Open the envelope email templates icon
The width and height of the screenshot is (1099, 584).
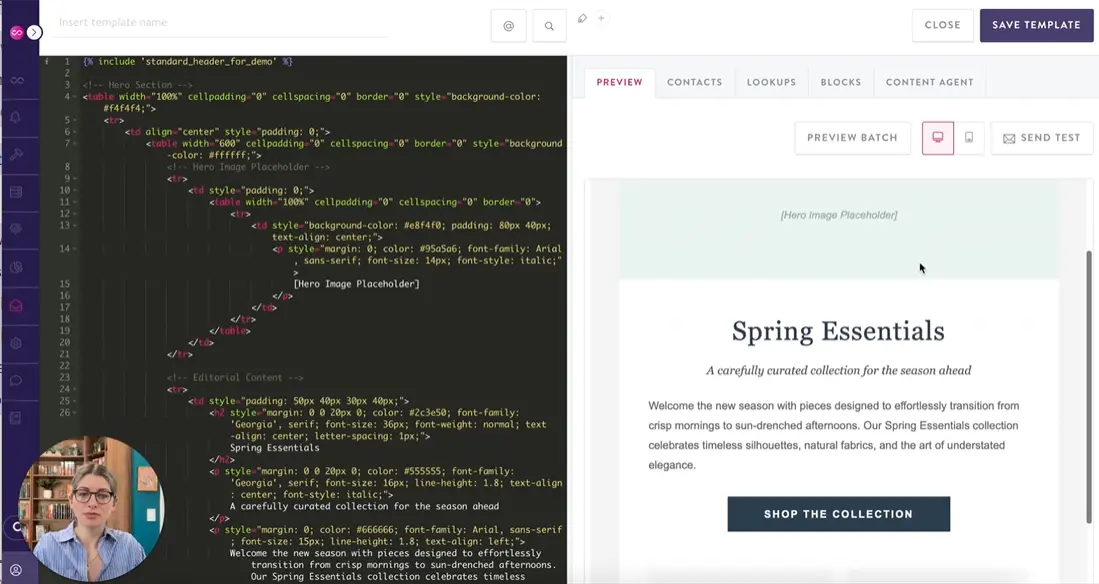(16, 306)
